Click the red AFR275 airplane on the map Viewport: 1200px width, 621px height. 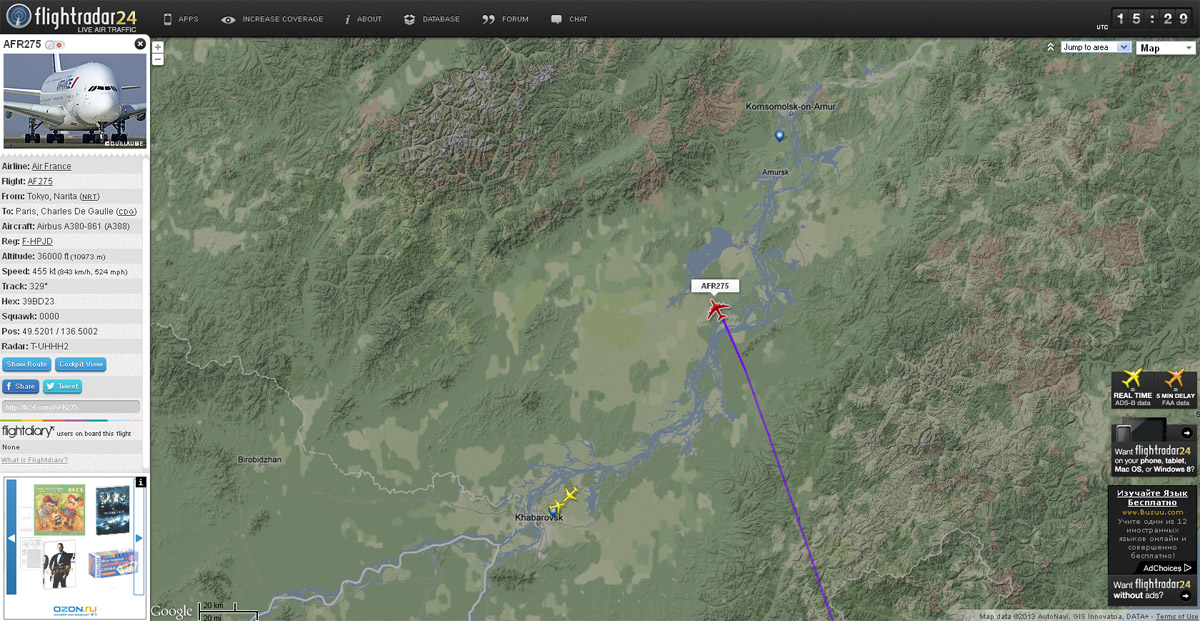pos(717,309)
